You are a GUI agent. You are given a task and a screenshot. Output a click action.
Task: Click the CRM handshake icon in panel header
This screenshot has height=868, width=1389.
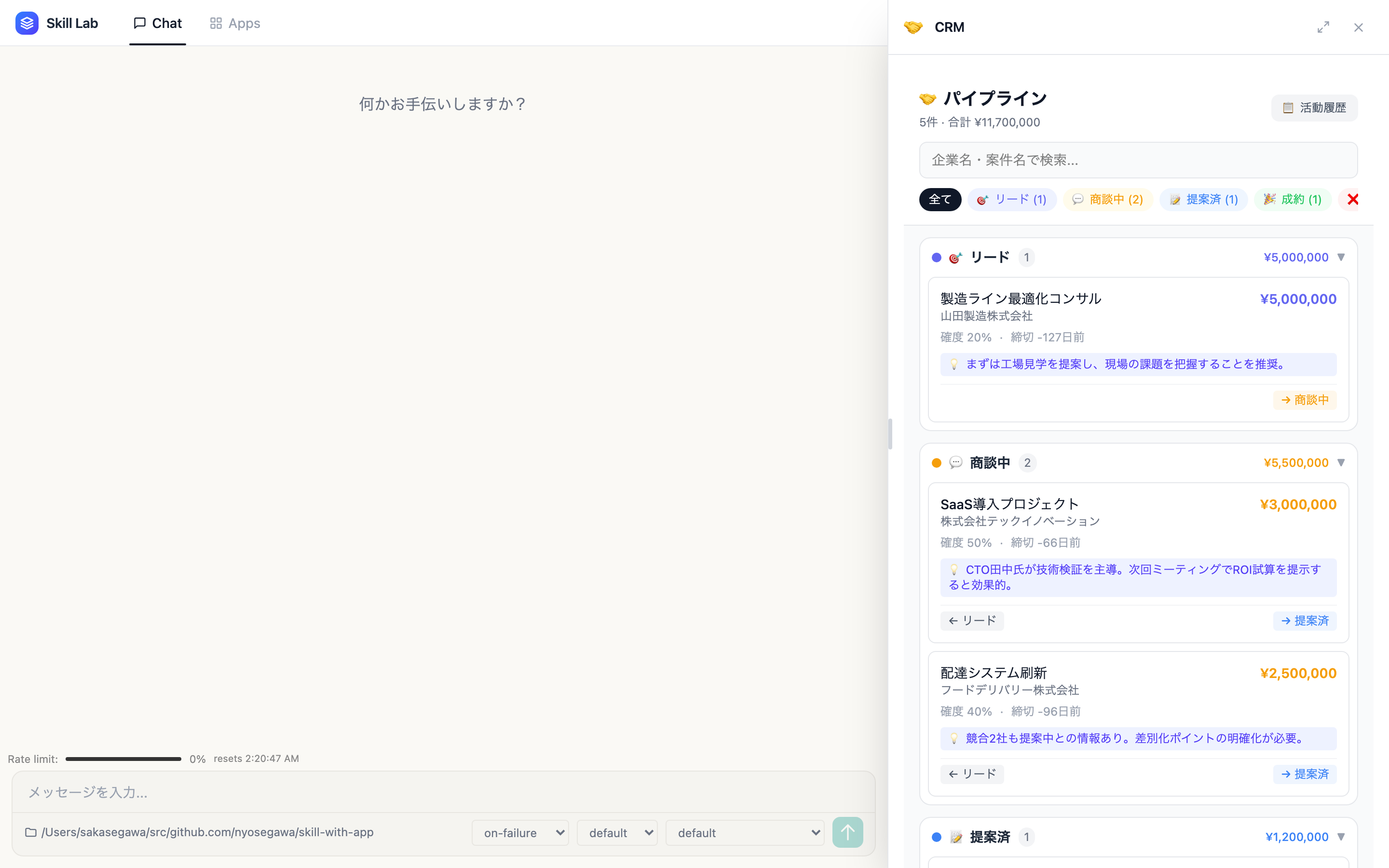click(914, 27)
